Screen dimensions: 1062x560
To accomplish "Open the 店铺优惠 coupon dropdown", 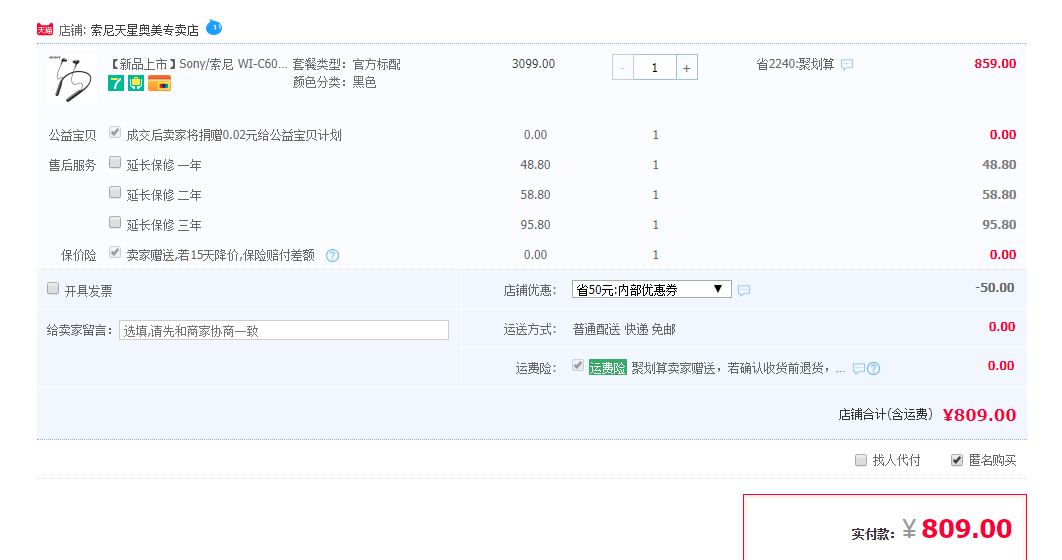I will [x=652, y=290].
